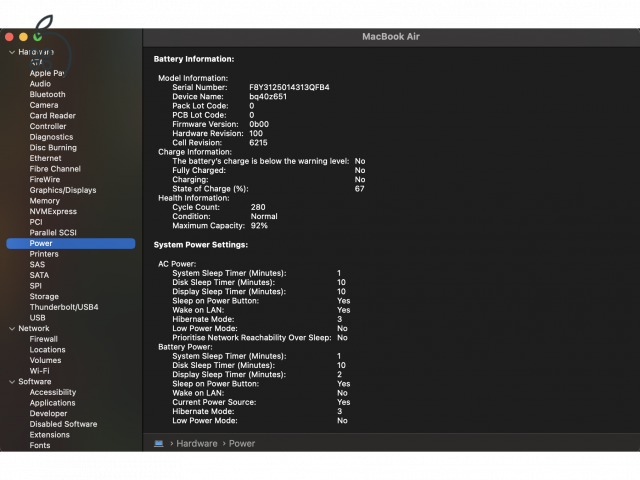Select NVMExpress in the sidebar

coord(53,211)
